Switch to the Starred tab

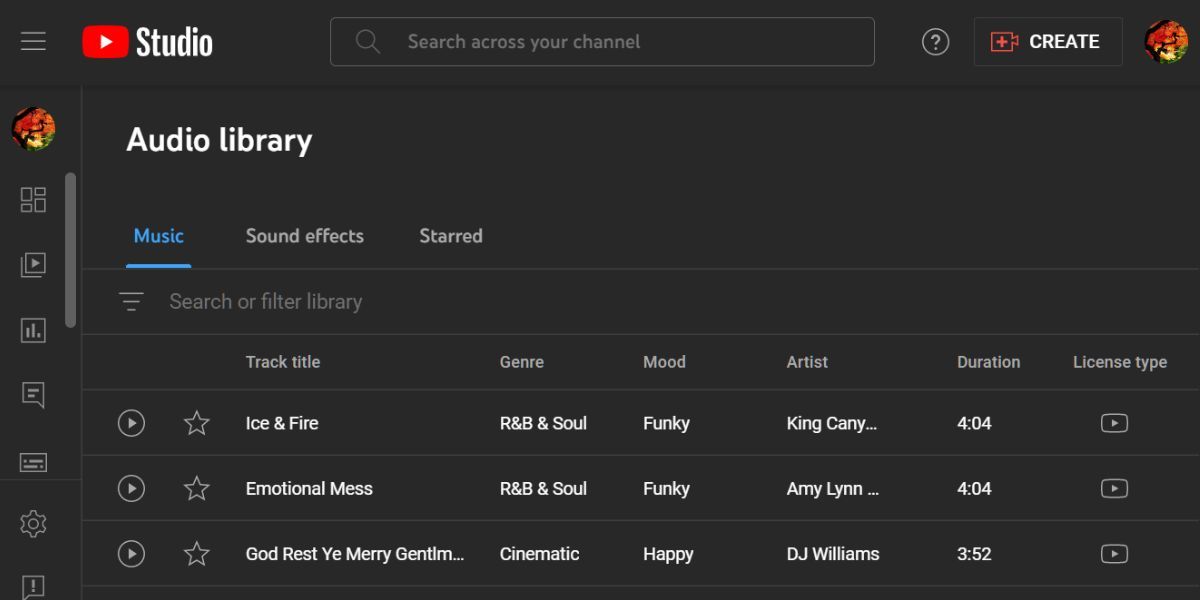(450, 236)
